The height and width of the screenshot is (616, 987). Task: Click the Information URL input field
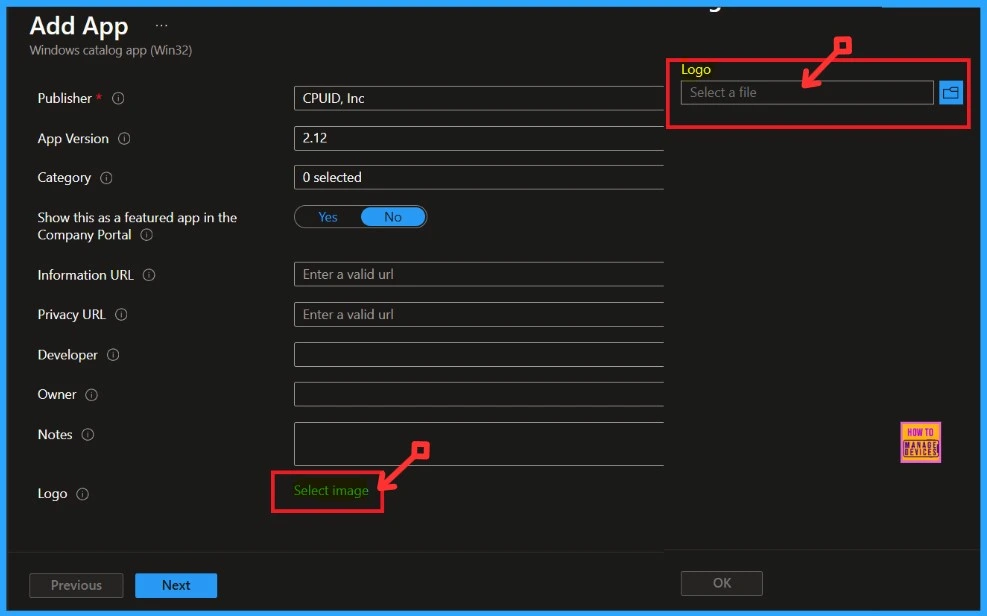pos(479,274)
